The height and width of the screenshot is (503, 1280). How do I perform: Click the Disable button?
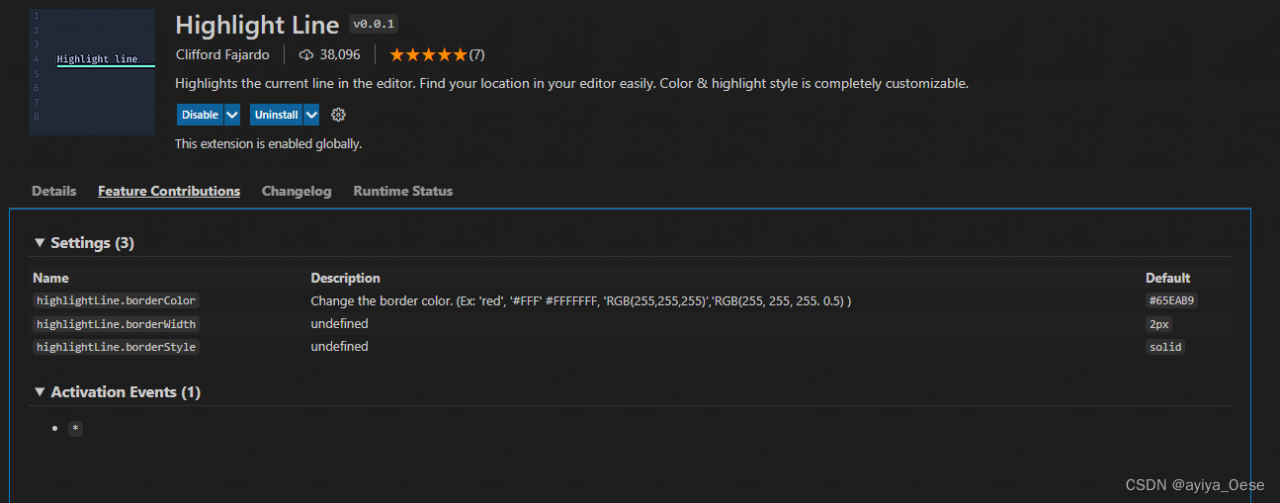click(x=200, y=115)
